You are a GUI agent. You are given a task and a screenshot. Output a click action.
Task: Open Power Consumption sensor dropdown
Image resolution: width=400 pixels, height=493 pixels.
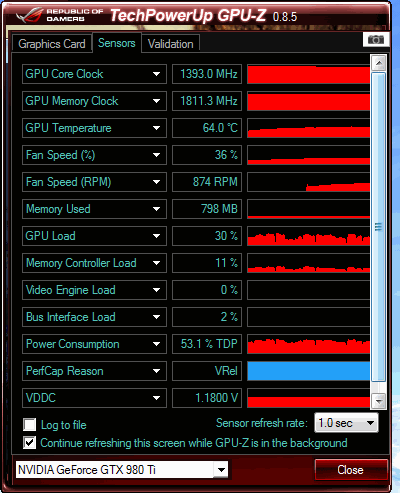coord(156,344)
